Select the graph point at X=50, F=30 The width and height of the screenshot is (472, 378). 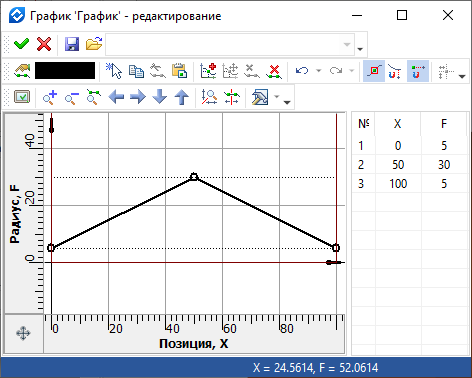(194, 177)
